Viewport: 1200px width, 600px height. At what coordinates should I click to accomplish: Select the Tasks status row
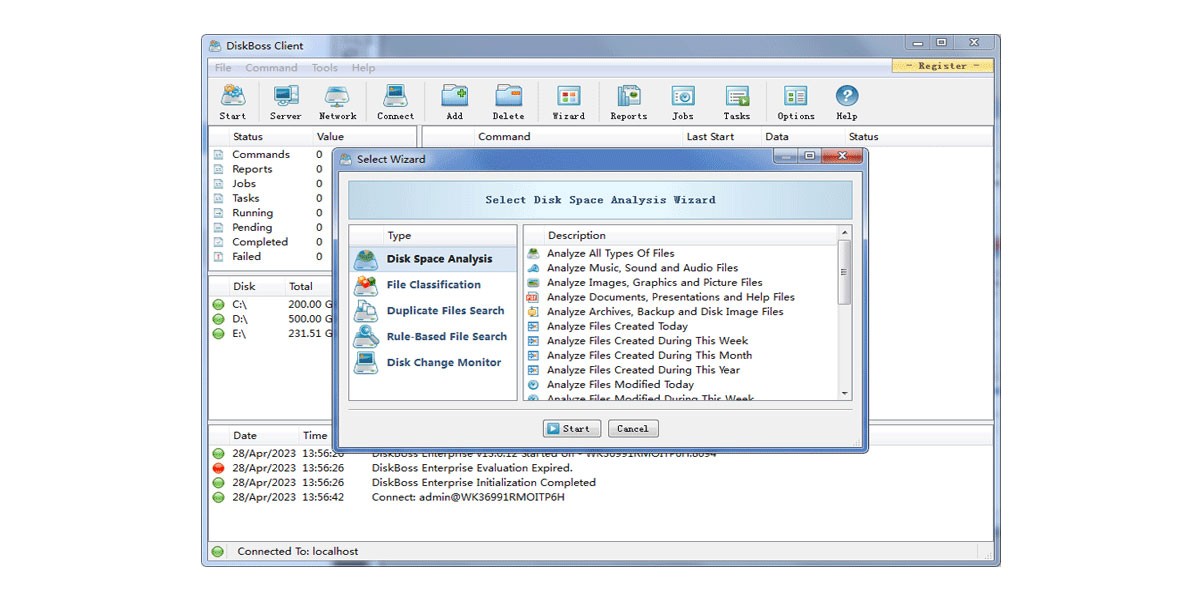point(269,198)
